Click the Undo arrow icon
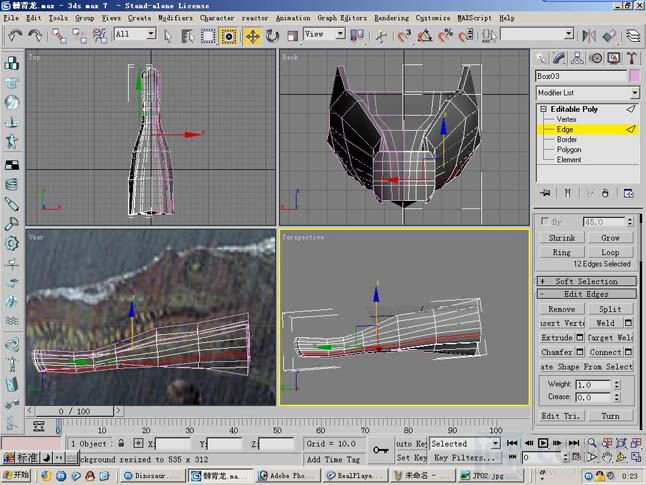This screenshot has height=485, width=646. coord(15,36)
